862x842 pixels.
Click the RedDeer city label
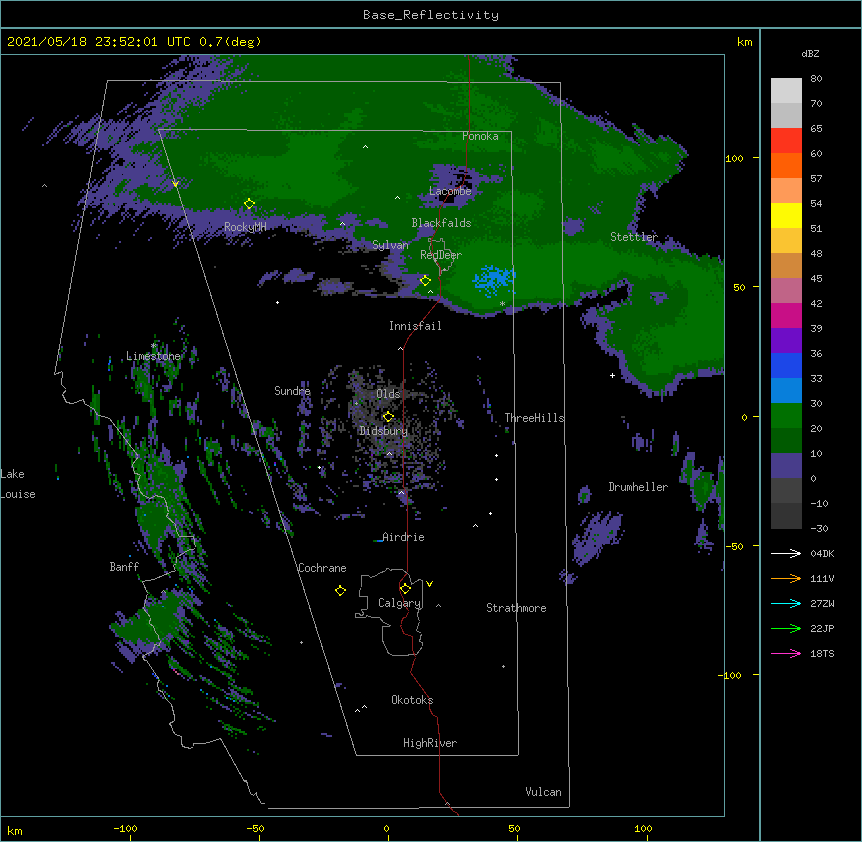(441, 254)
